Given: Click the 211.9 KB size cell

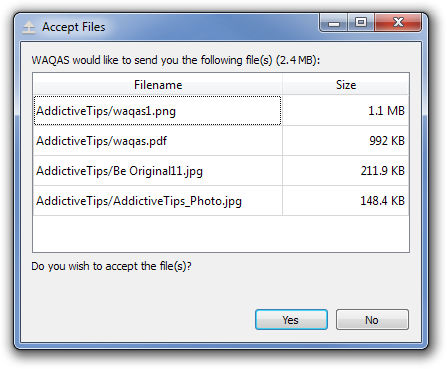Looking at the screenshot, I should pyautogui.click(x=346, y=171).
